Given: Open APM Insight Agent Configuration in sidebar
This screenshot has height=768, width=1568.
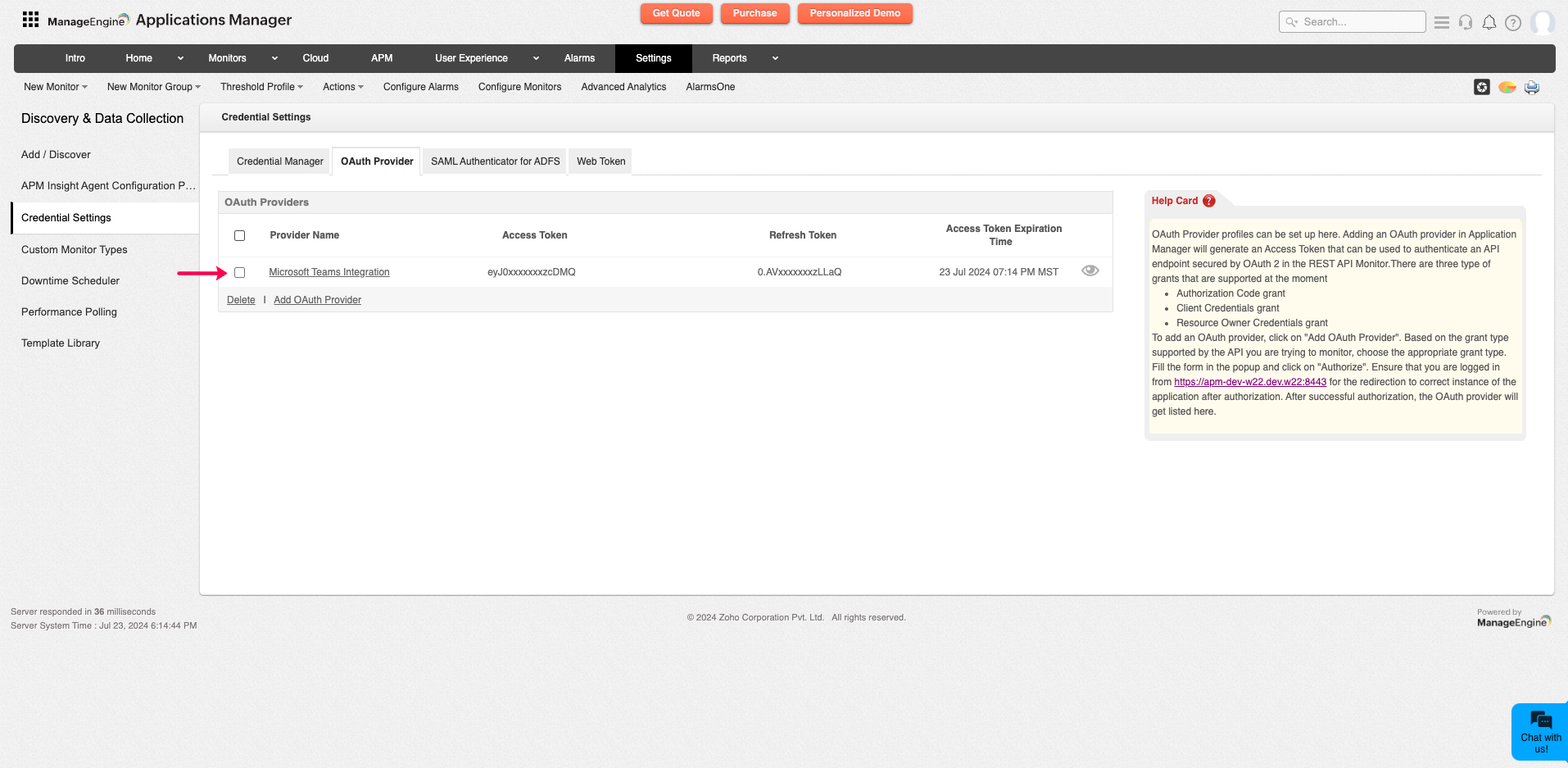Looking at the screenshot, I should click(x=109, y=186).
